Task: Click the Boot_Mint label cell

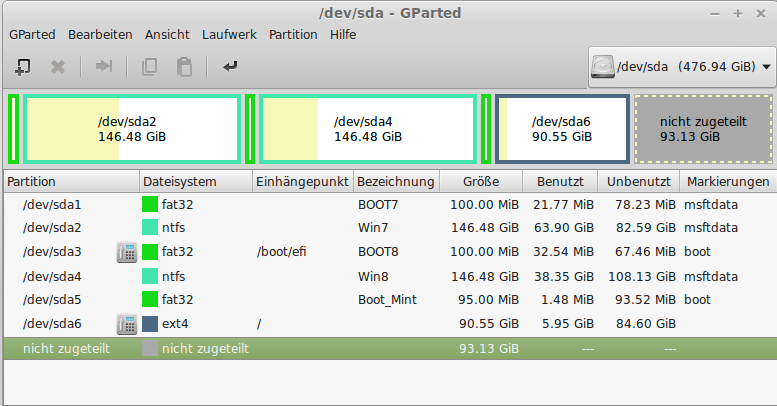Action: point(388,300)
